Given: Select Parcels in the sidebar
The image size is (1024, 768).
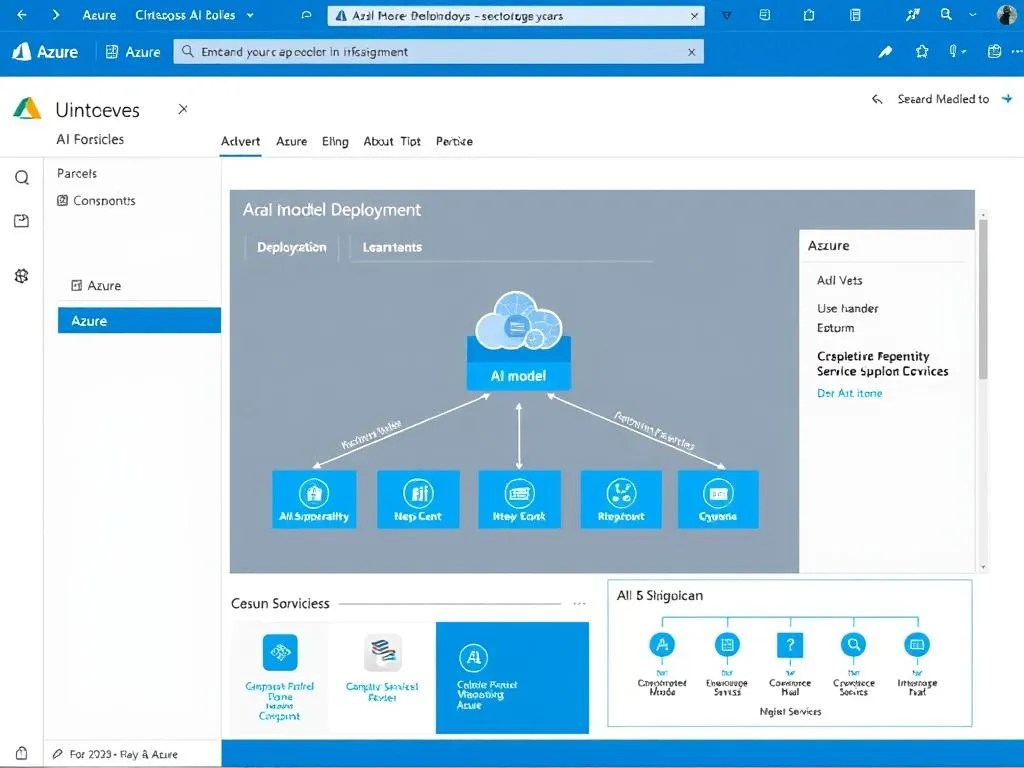Looking at the screenshot, I should (76, 173).
